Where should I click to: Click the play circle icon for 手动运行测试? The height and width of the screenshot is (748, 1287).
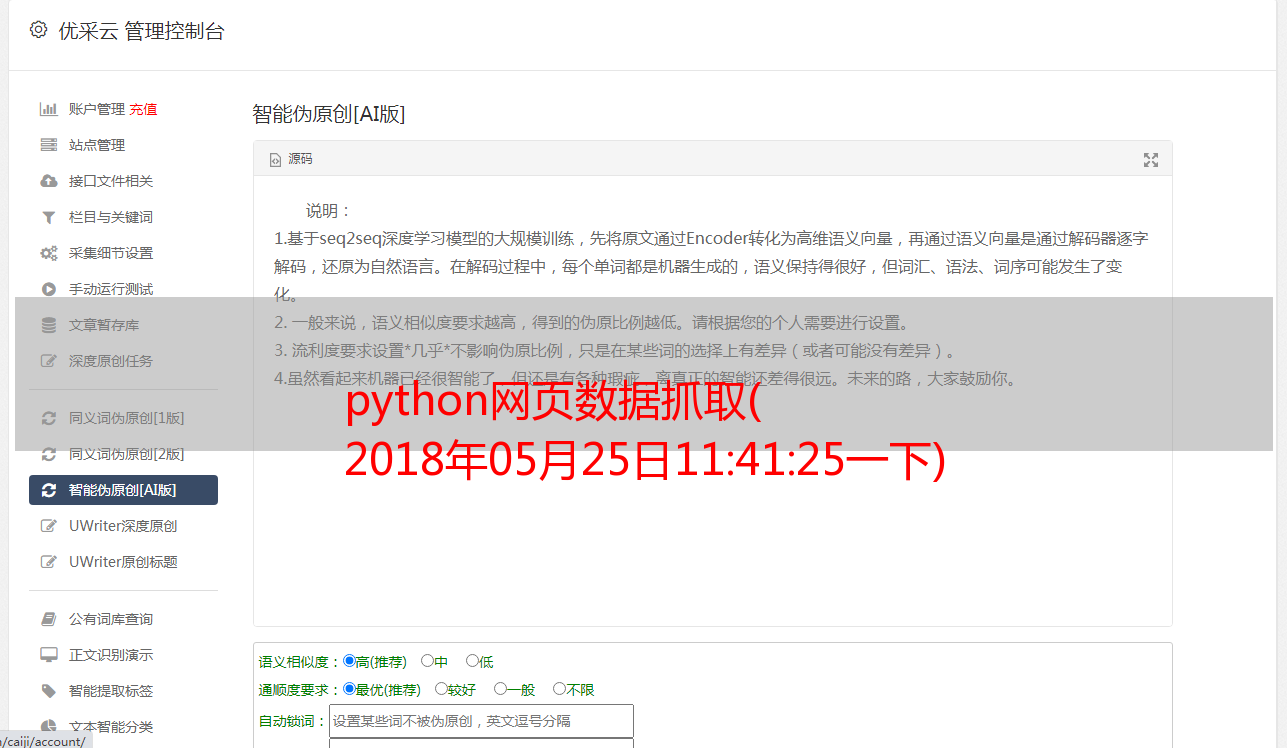(48, 289)
